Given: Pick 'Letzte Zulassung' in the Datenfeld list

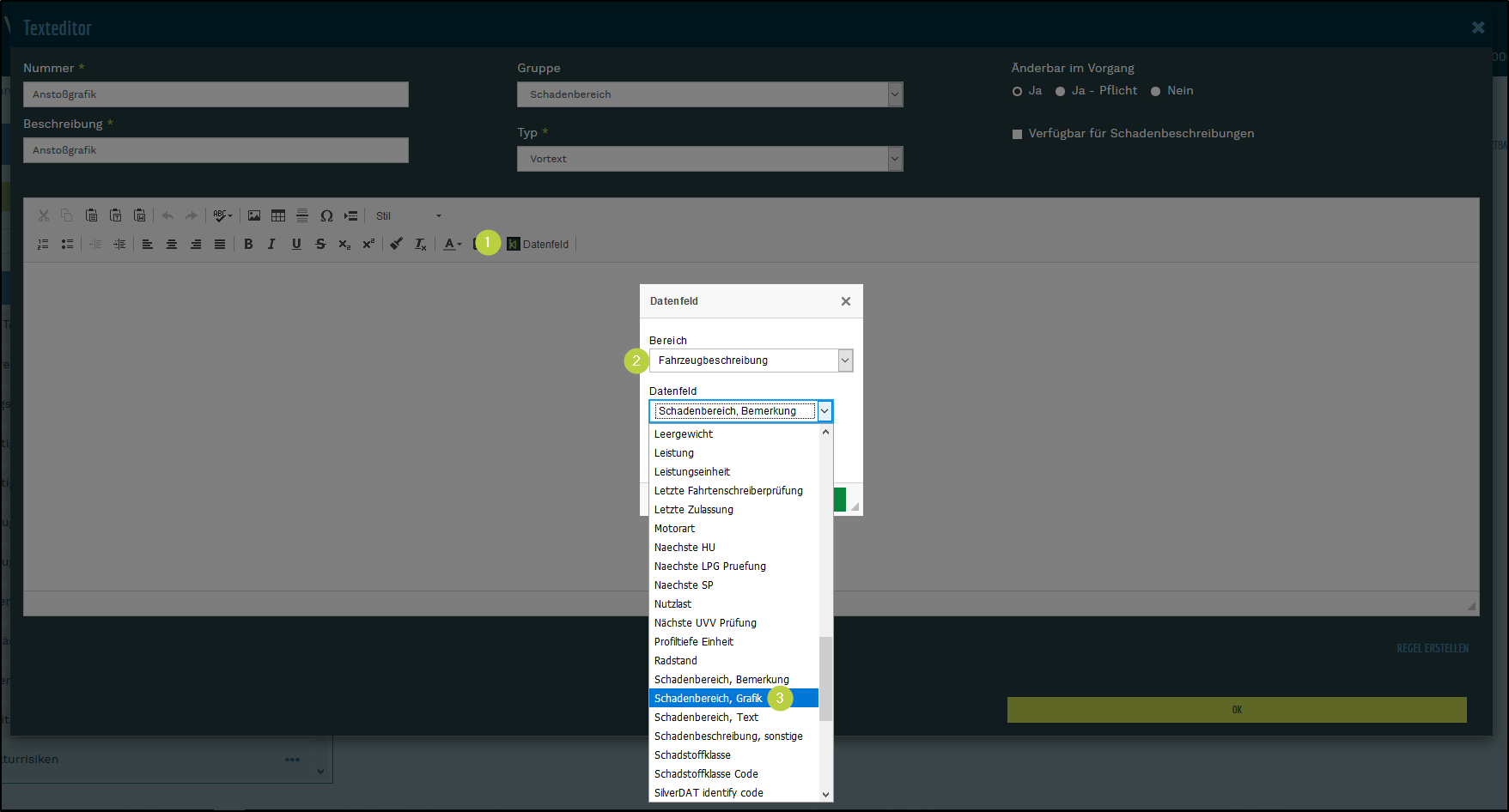Looking at the screenshot, I should [x=694, y=510].
